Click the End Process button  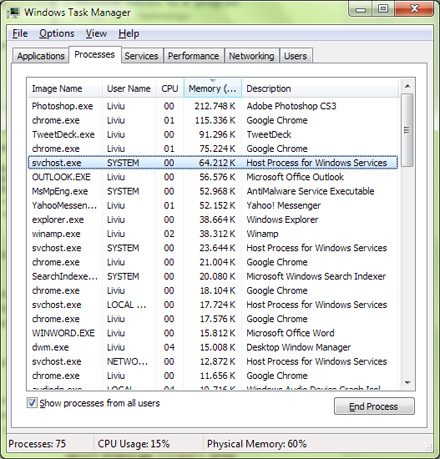pyautogui.click(x=374, y=406)
